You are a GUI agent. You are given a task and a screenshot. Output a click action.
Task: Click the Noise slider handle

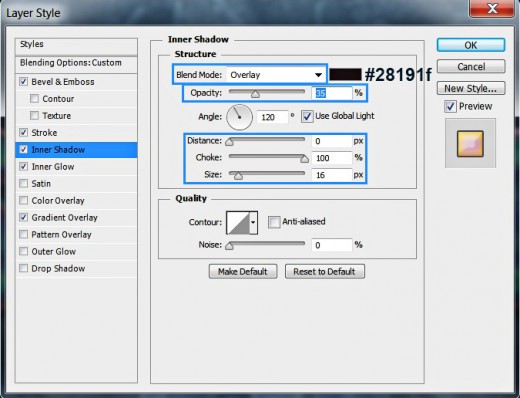229,246
